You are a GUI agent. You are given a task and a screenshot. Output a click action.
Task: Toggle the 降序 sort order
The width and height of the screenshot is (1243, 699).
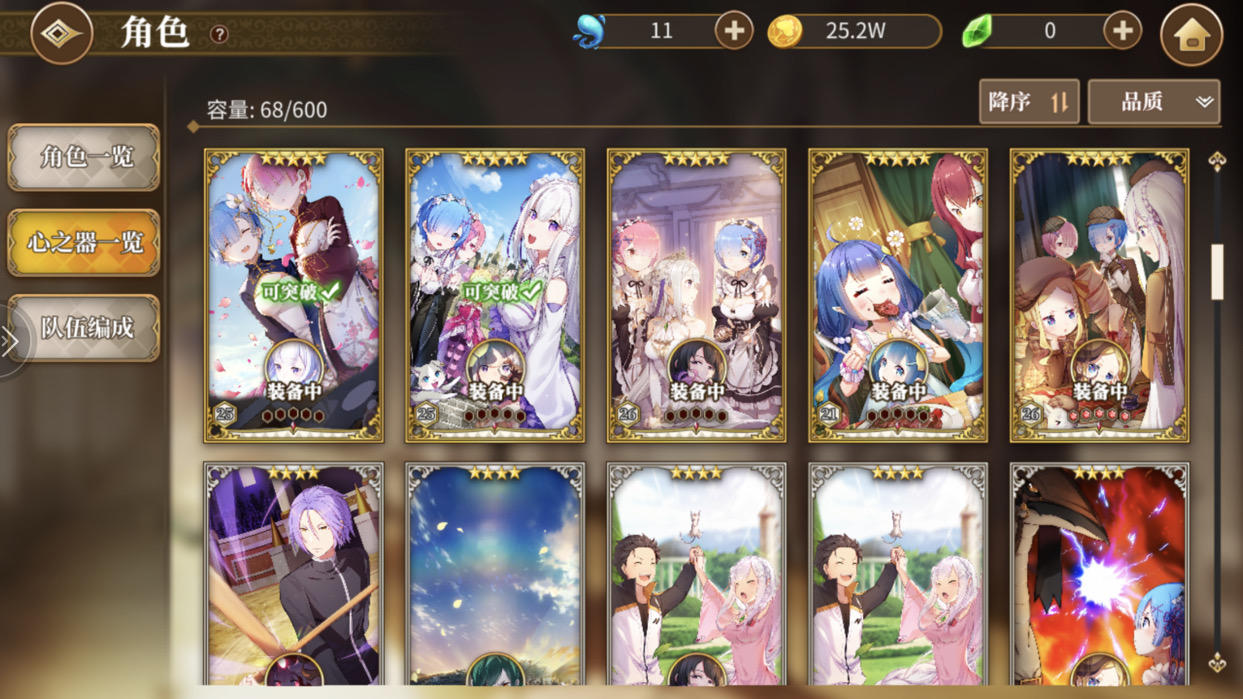click(x=1029, y=101)
